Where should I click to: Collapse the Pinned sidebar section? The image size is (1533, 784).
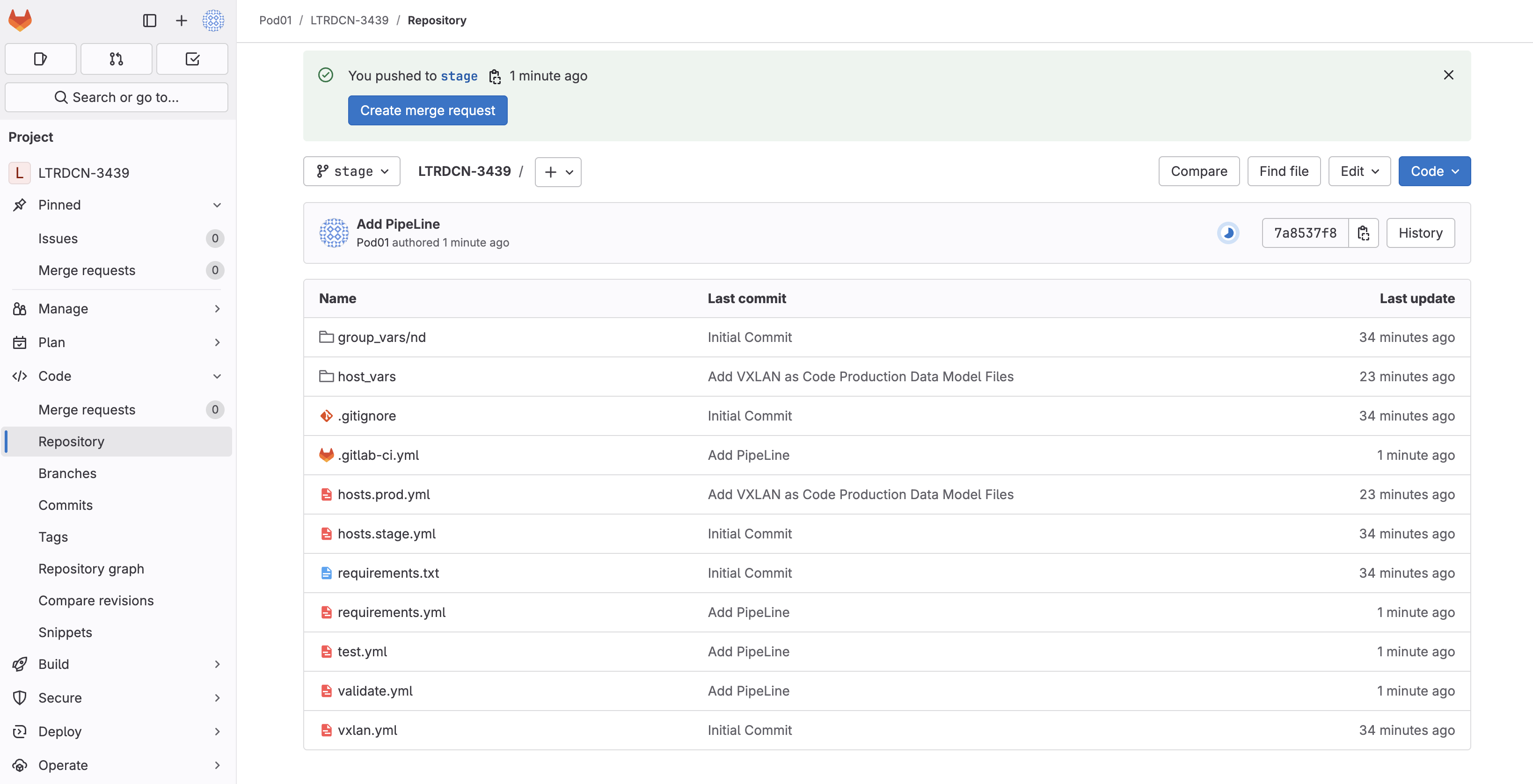pyautogui.click(x=217, y=204)
